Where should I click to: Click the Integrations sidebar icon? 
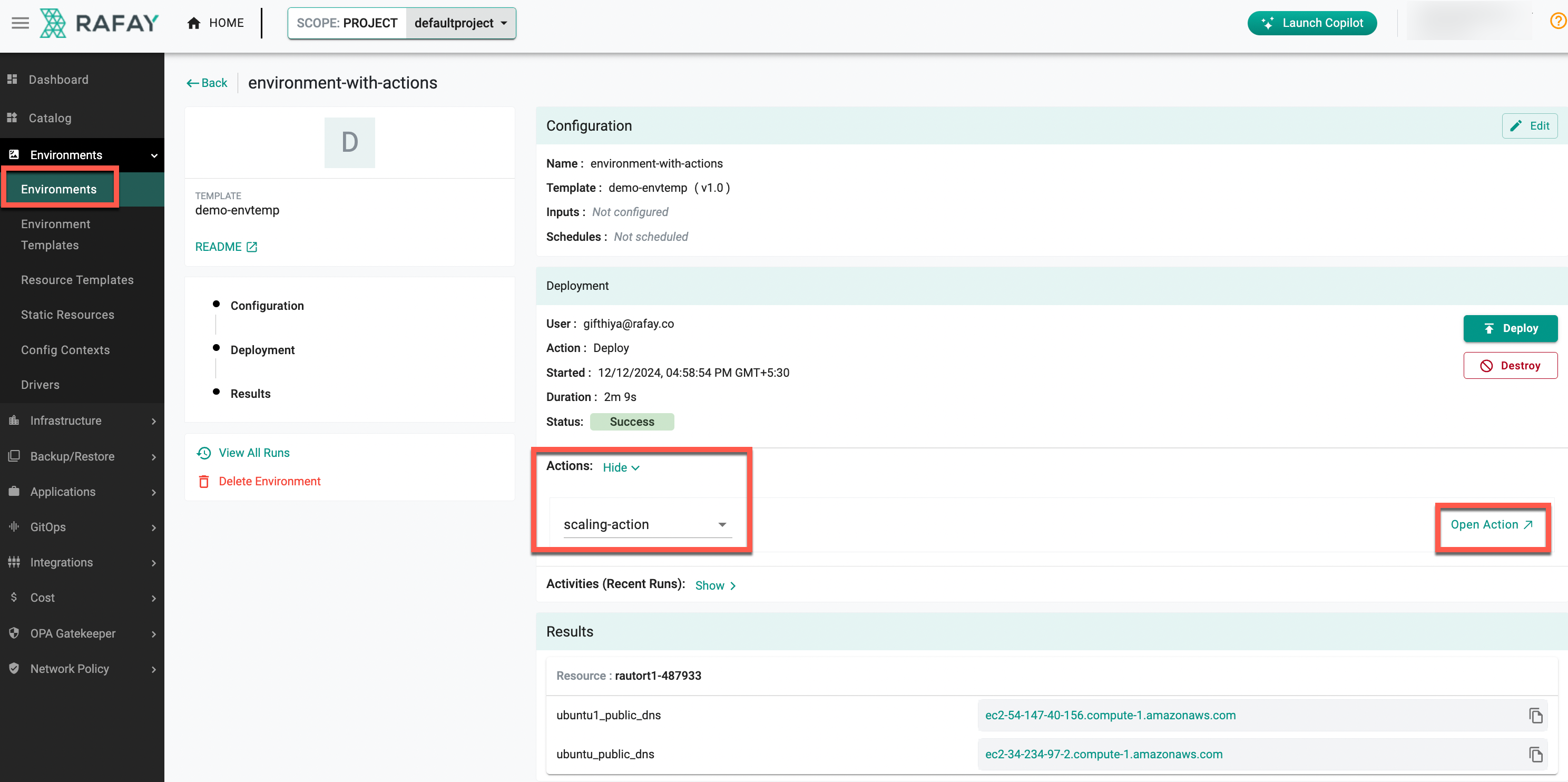(x=14, y=562)
